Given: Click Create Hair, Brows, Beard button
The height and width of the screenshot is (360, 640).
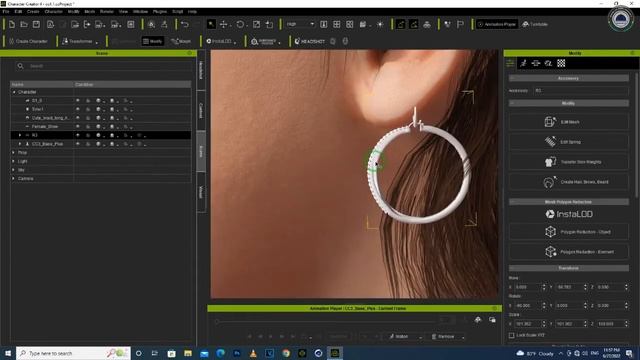Looking at the screenshot, I should 569,182.
